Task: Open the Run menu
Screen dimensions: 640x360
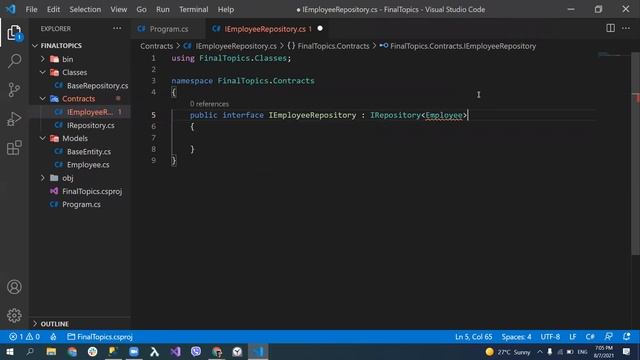Action: point(162,9)
